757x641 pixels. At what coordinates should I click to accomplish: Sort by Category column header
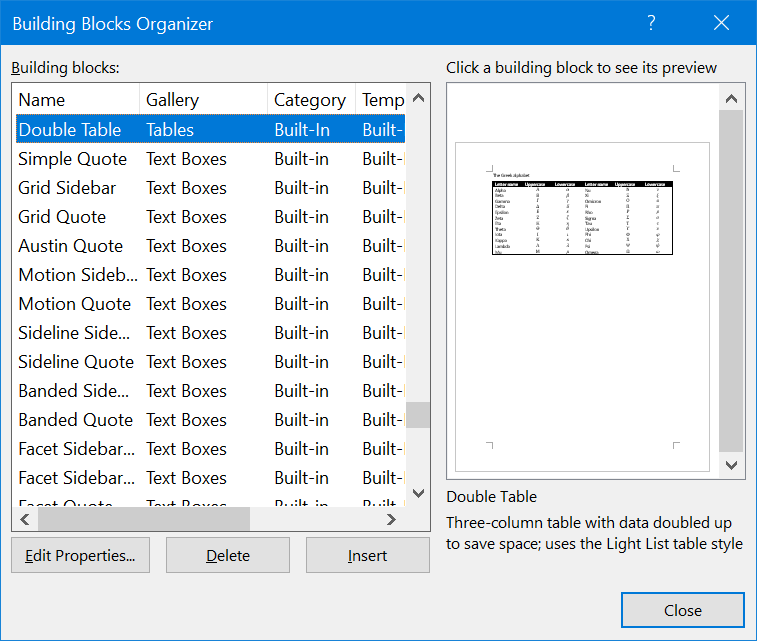[310, 100]
